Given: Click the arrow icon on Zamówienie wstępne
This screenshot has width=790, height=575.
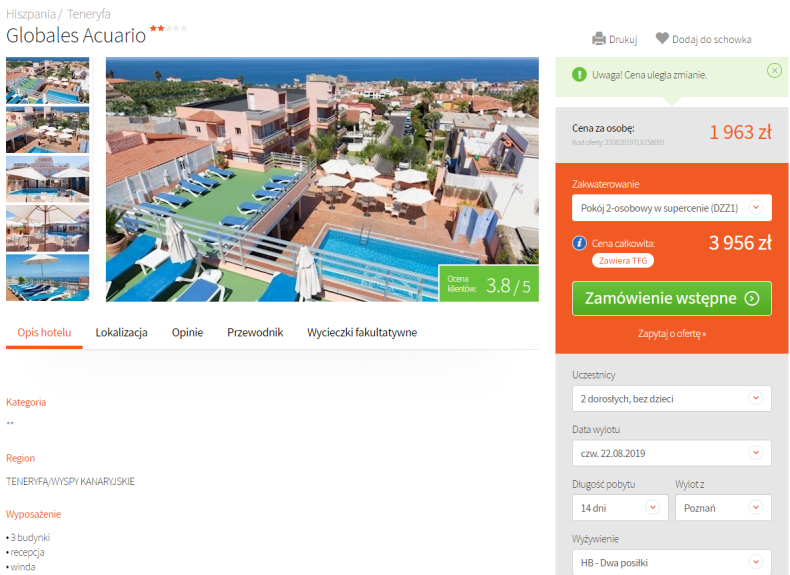Looking at the screenshot, I should pos(752,298).
